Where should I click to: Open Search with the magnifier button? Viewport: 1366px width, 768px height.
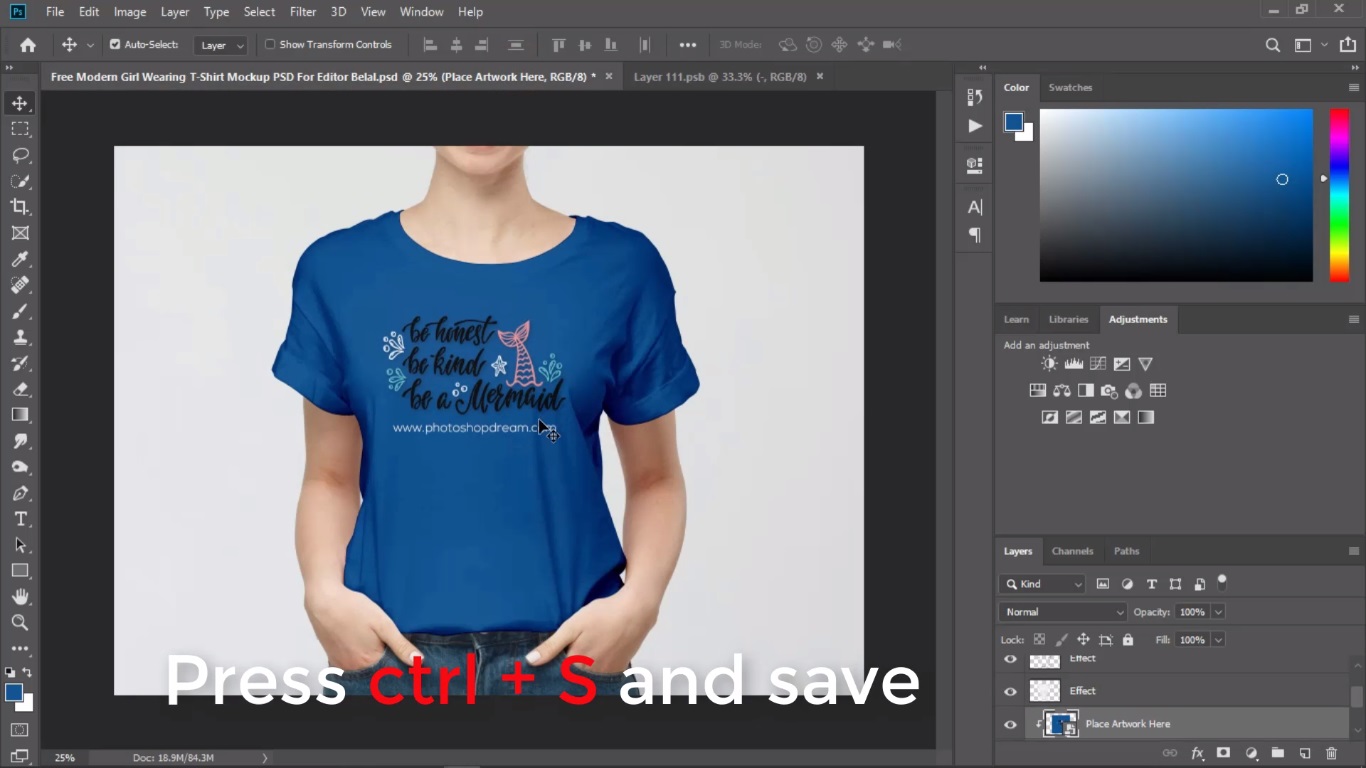(1272, 44)
